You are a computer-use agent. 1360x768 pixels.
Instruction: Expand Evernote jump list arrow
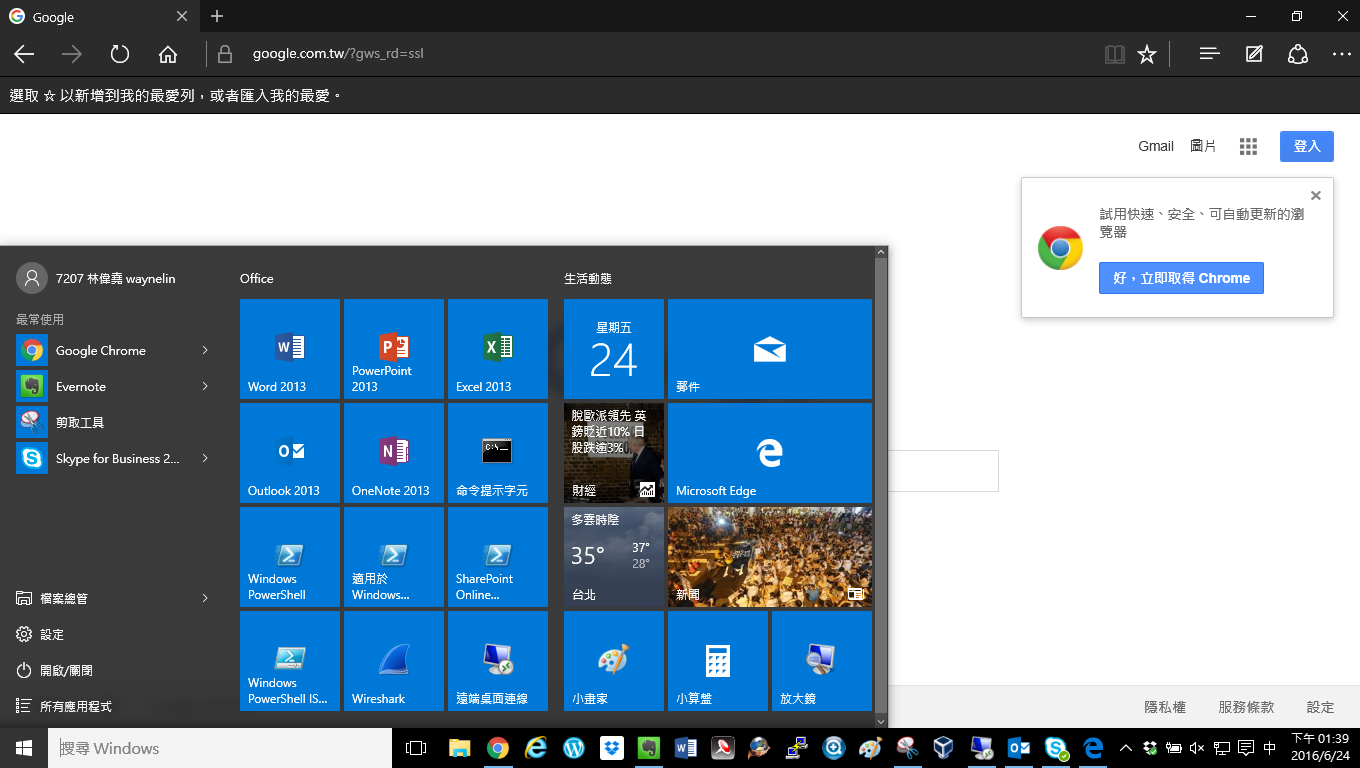coord(204,386)
